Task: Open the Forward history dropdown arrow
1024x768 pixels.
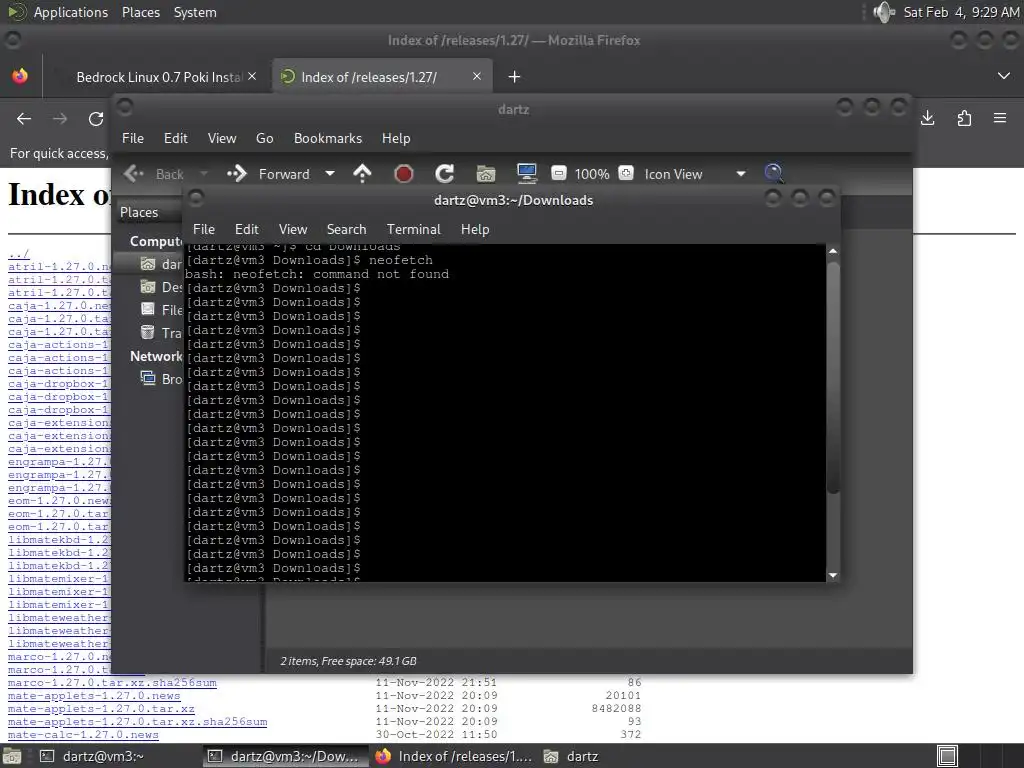Action: pos(330,174)
